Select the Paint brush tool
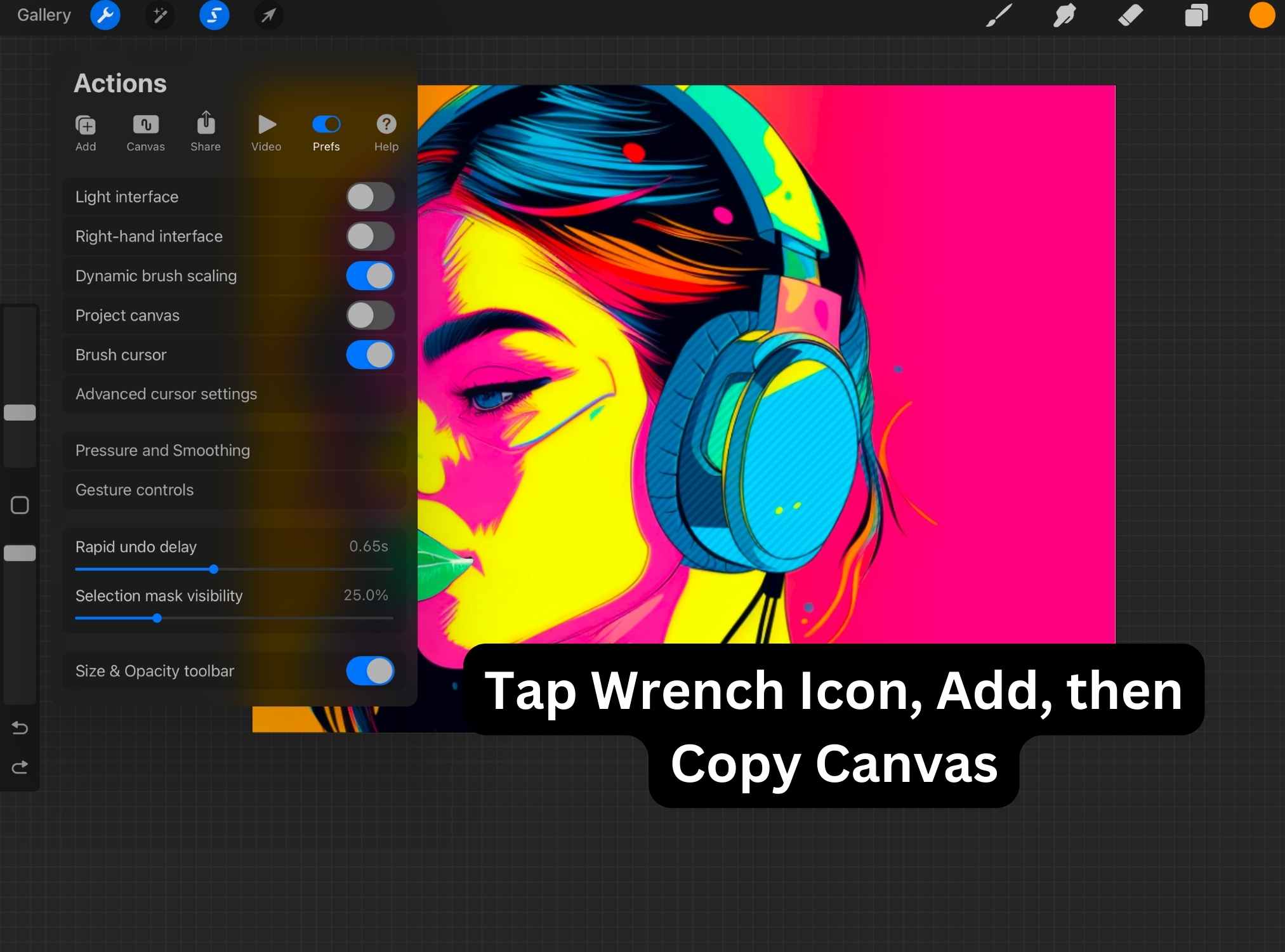This screenshot has width=1285, height=952. (998, 15)
